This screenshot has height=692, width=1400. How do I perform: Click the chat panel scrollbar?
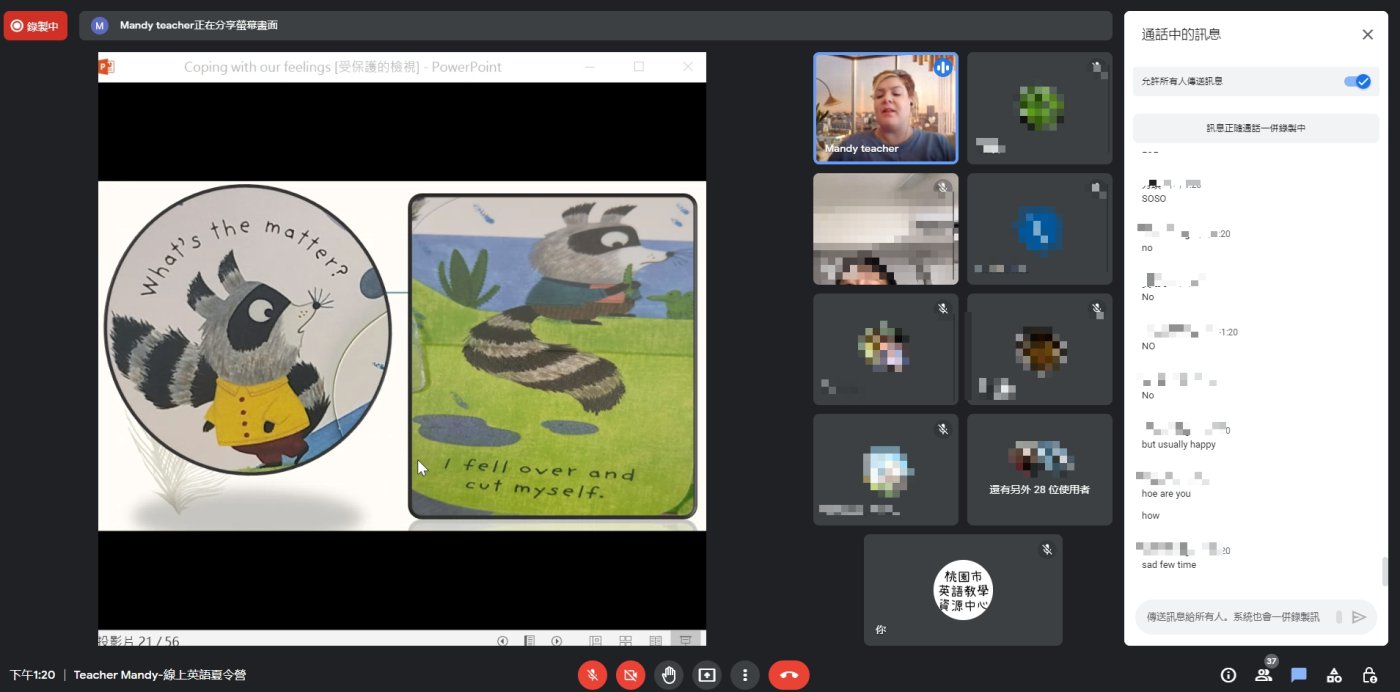click(1384, 571)
